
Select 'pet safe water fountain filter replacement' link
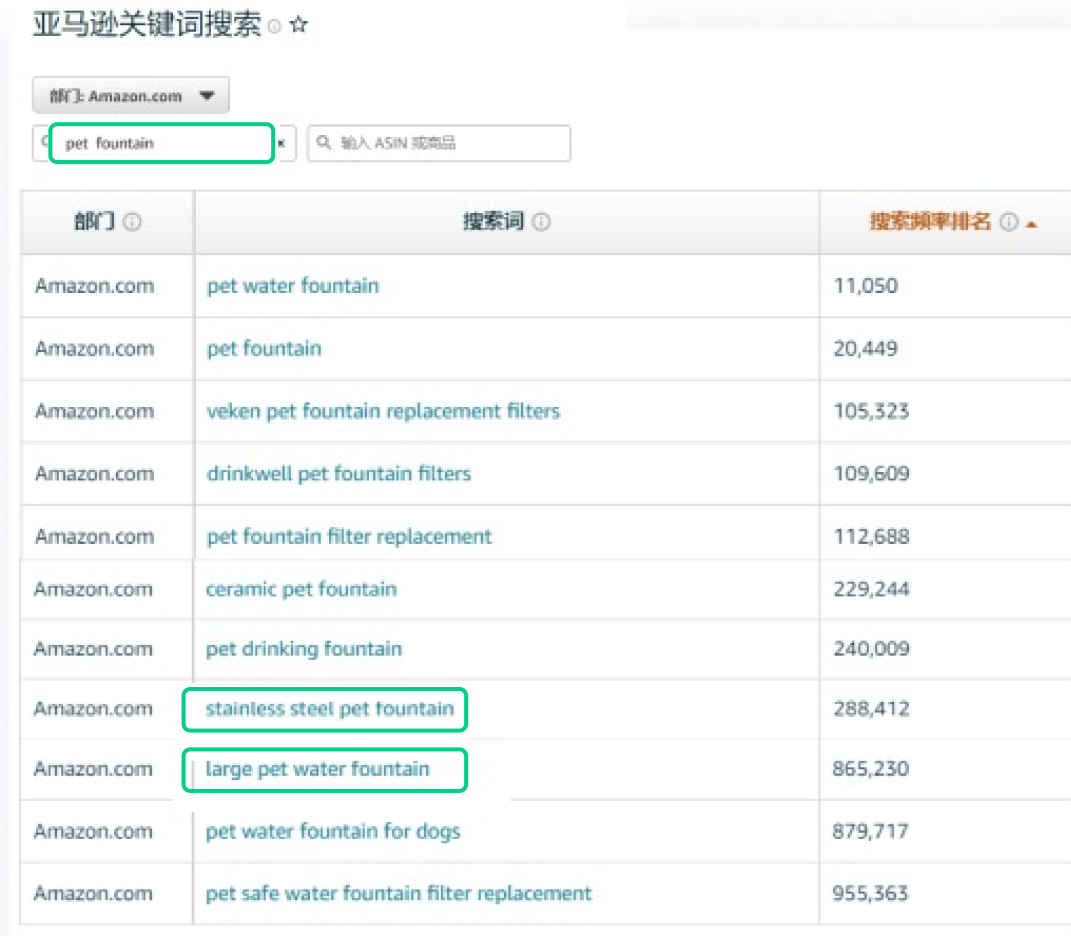tap(398, 893)
